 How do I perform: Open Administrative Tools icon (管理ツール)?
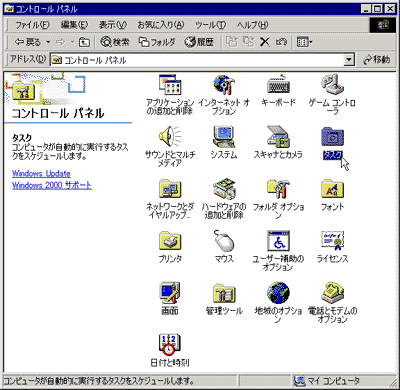(x=224, y=293)
